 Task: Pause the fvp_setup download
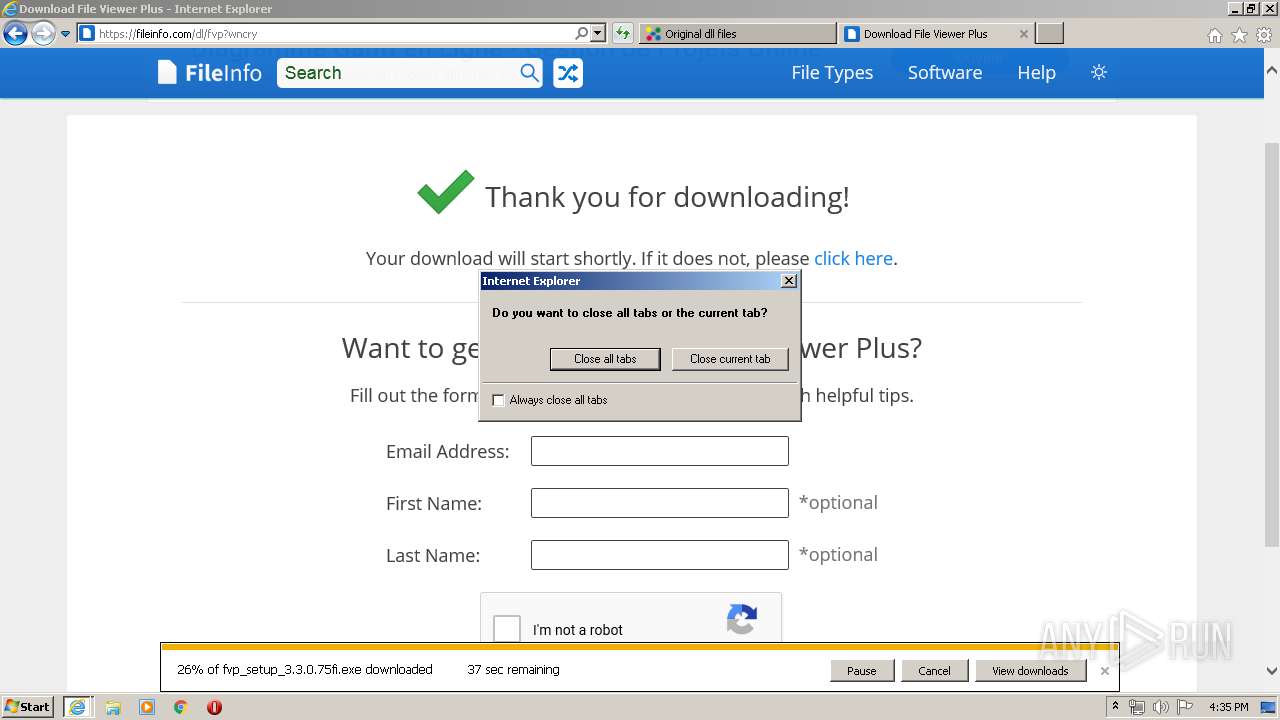(862, 671)
